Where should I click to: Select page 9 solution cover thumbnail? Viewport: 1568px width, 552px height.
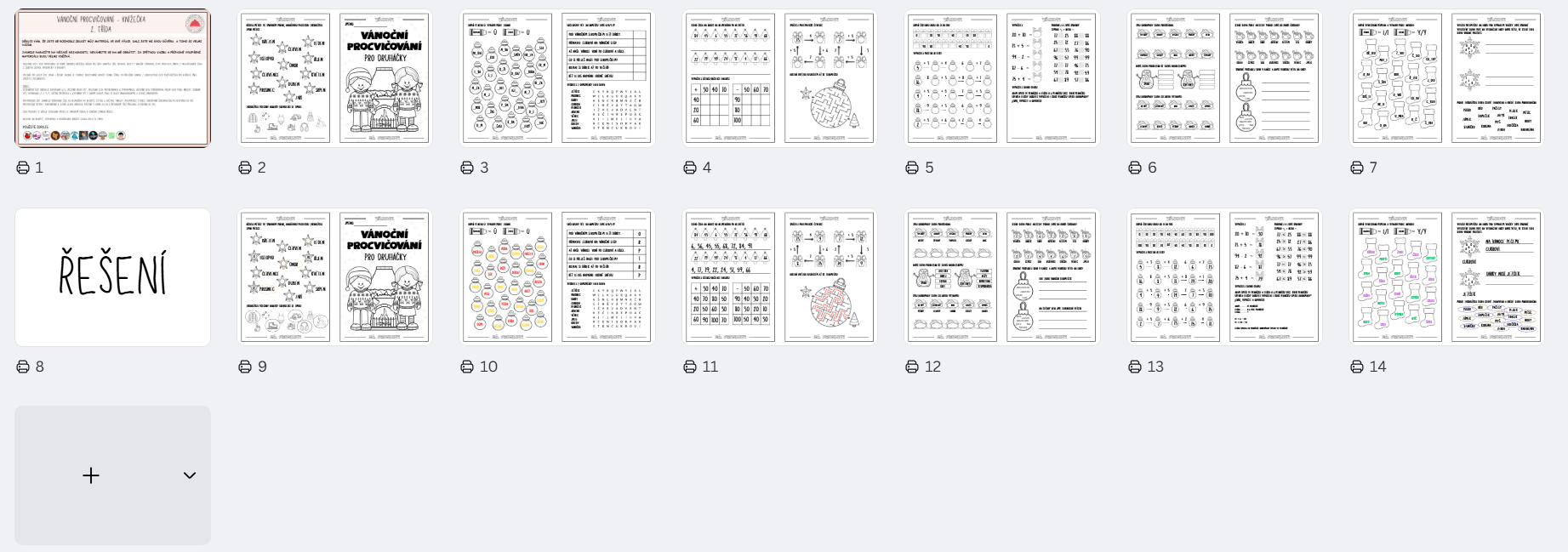point(334,277)
